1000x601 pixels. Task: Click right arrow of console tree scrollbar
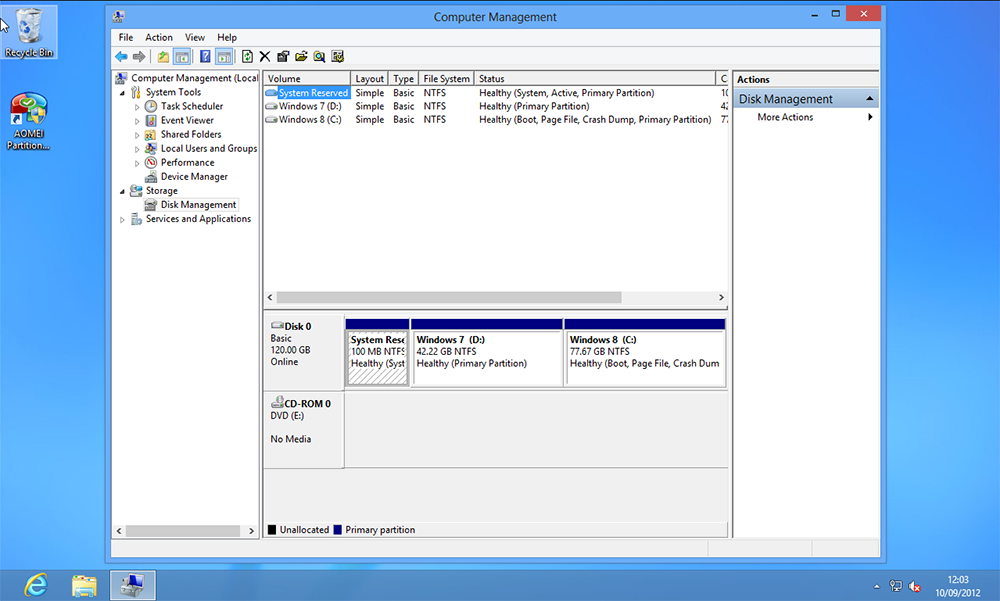click(251, 531)
